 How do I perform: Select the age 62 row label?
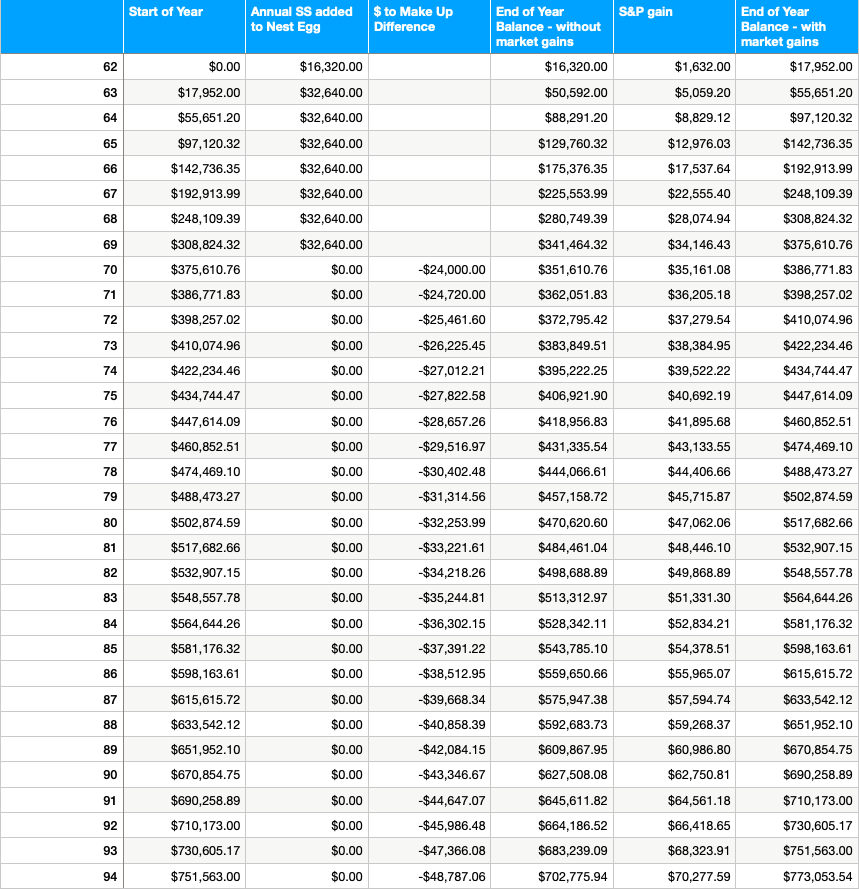click(110, 67)
